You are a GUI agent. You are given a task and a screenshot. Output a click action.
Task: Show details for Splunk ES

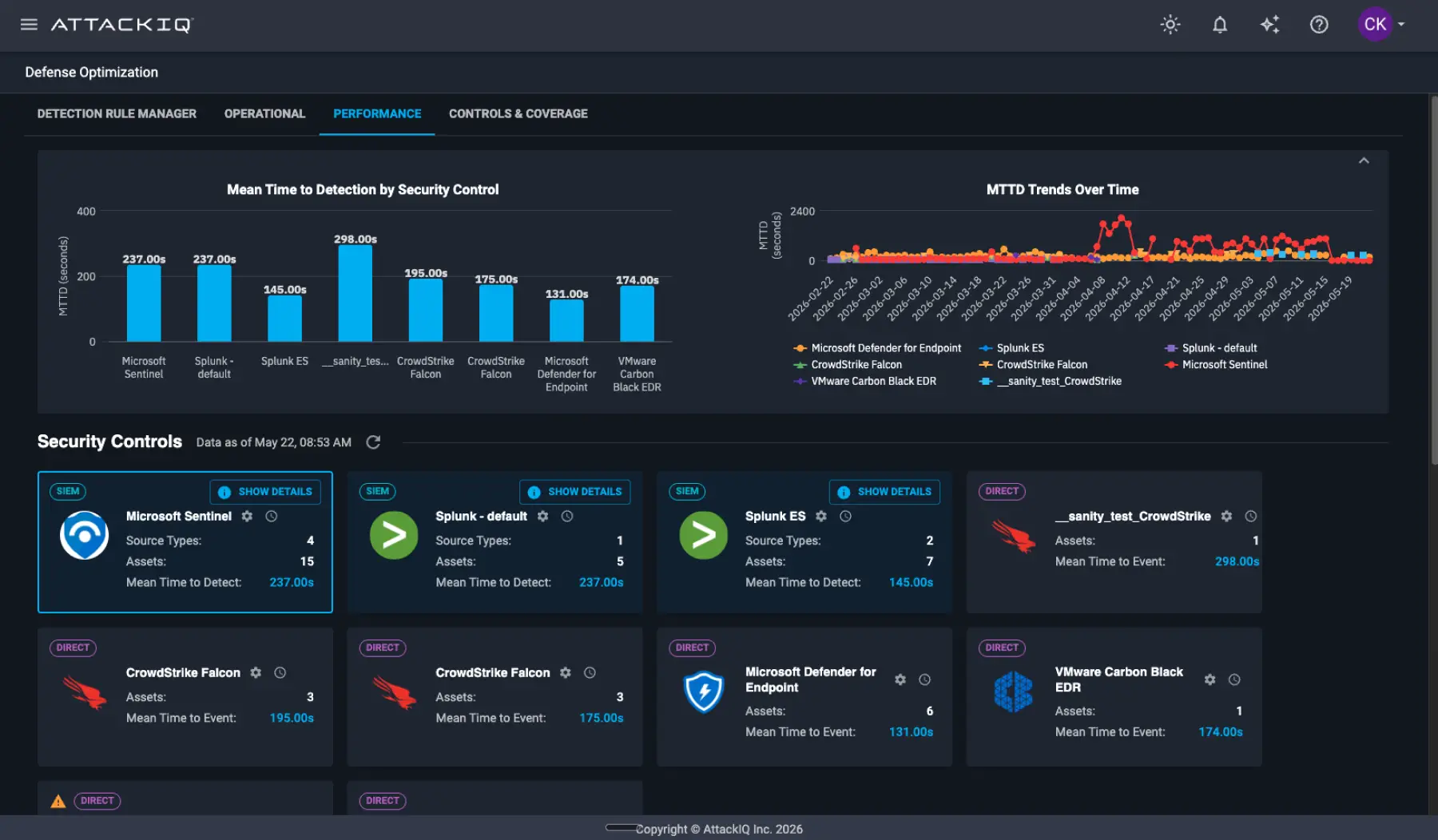click(x=884, y=492)
